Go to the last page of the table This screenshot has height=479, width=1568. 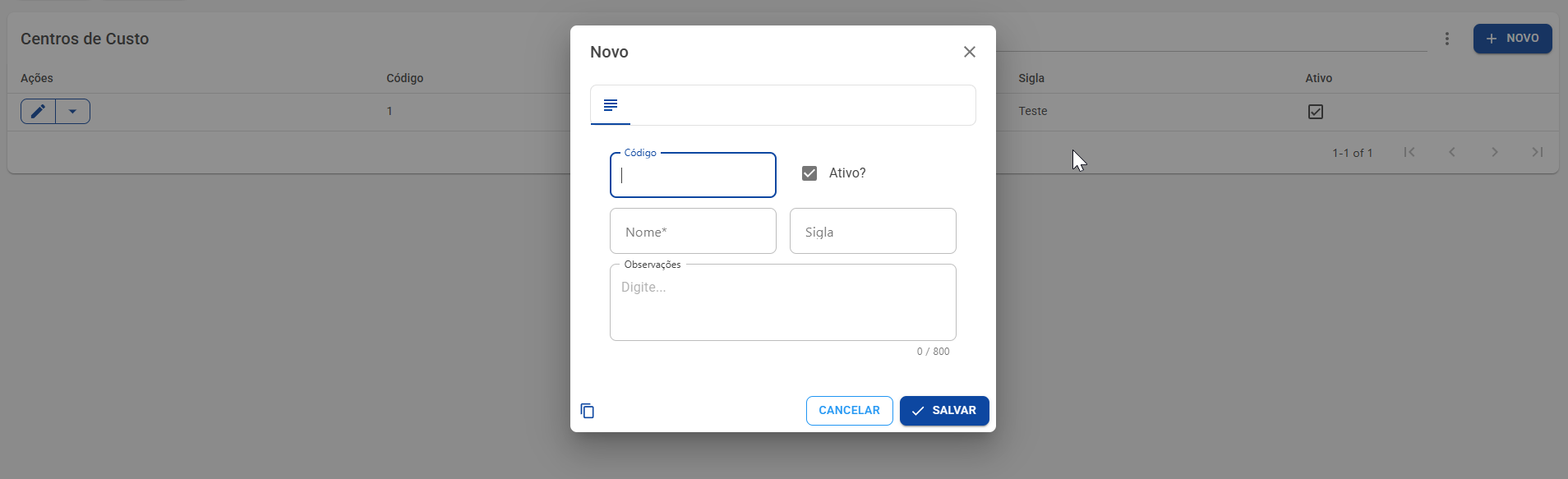1538,152
